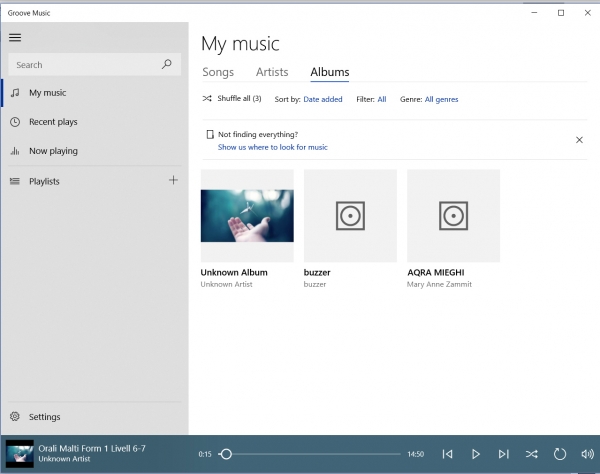Create a new playlist with the plus icon
The height and width of the screenshot is (474, 600).
pyautogui.click(x=173, y=180)
